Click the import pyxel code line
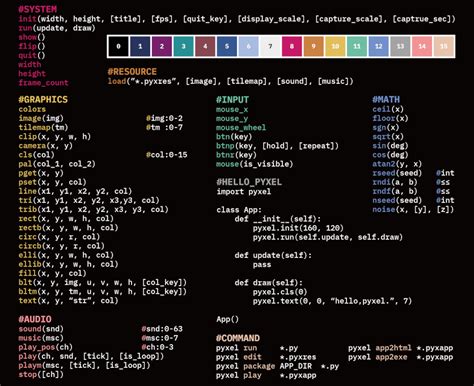The height and width of the screenshot is (386, 474). pos(244,191)
